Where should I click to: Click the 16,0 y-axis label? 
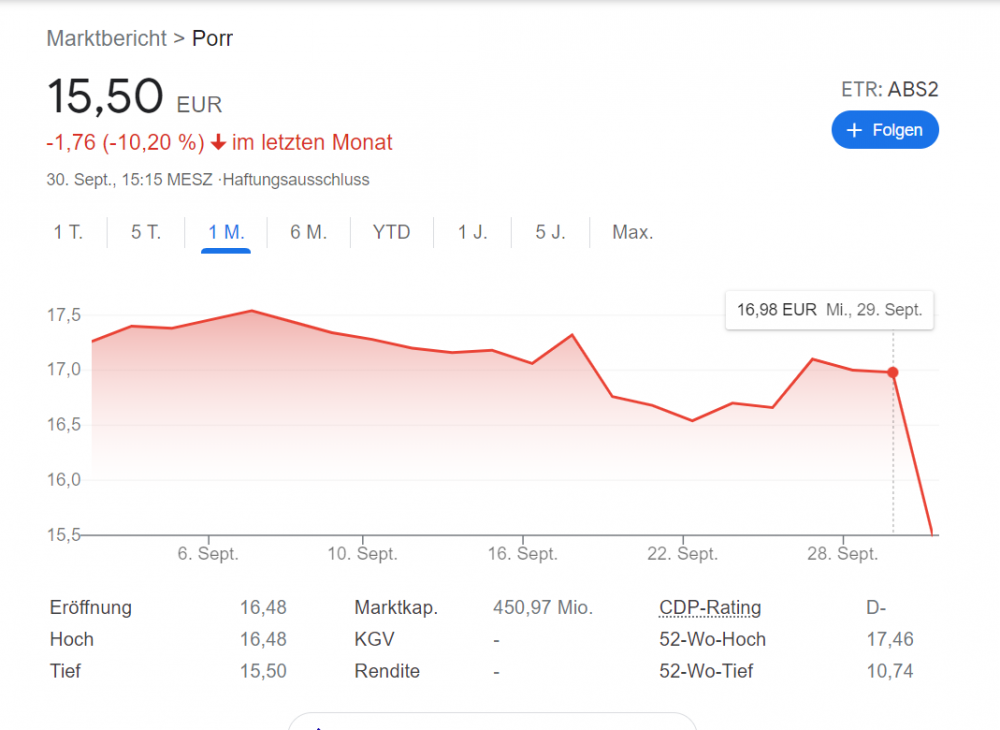[x=64, y=479]
